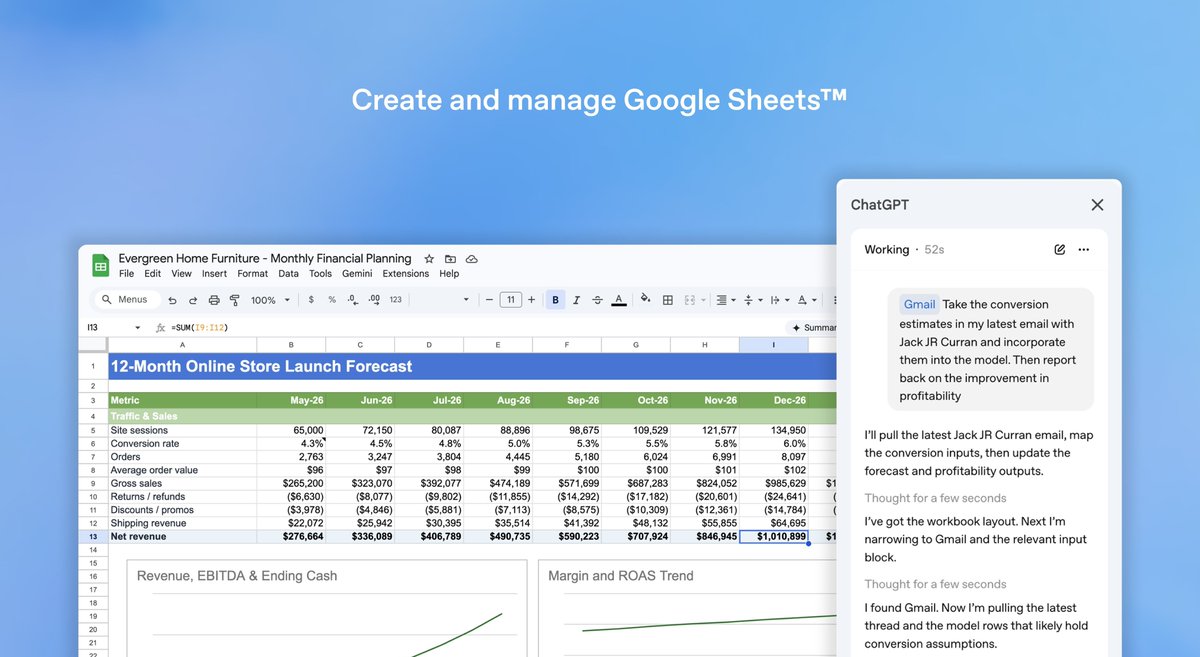Open the text wrapping dropdown

click(778, 300)
